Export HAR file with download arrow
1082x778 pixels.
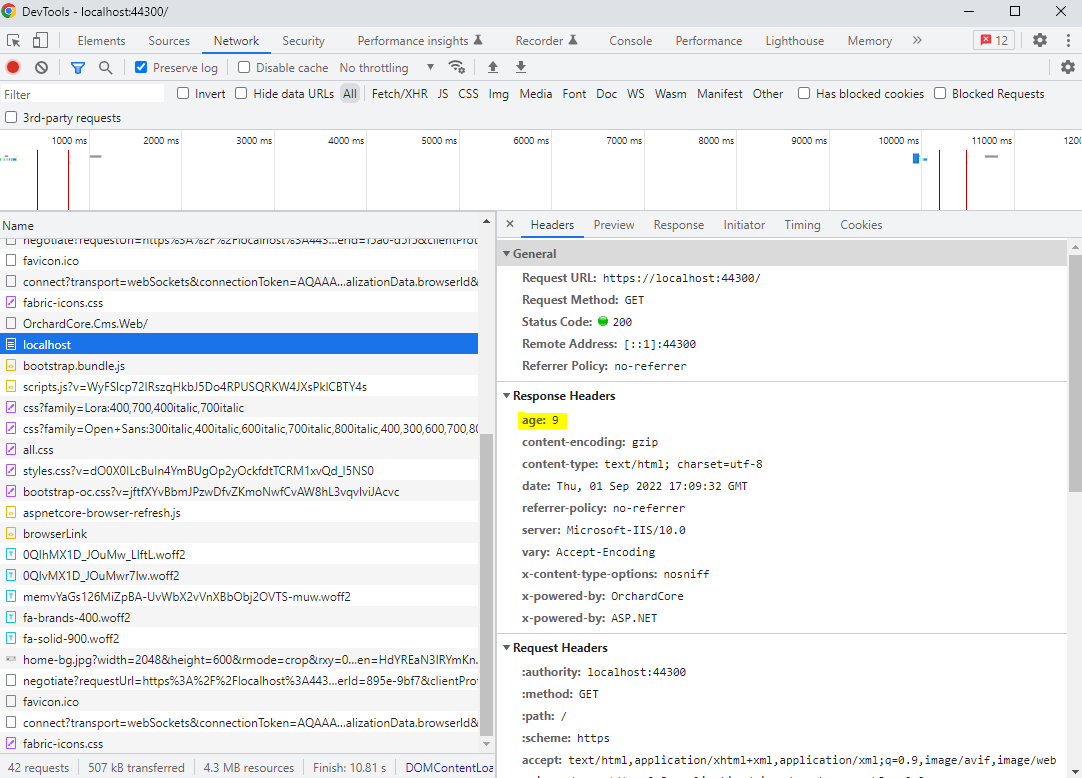point(521,67)
